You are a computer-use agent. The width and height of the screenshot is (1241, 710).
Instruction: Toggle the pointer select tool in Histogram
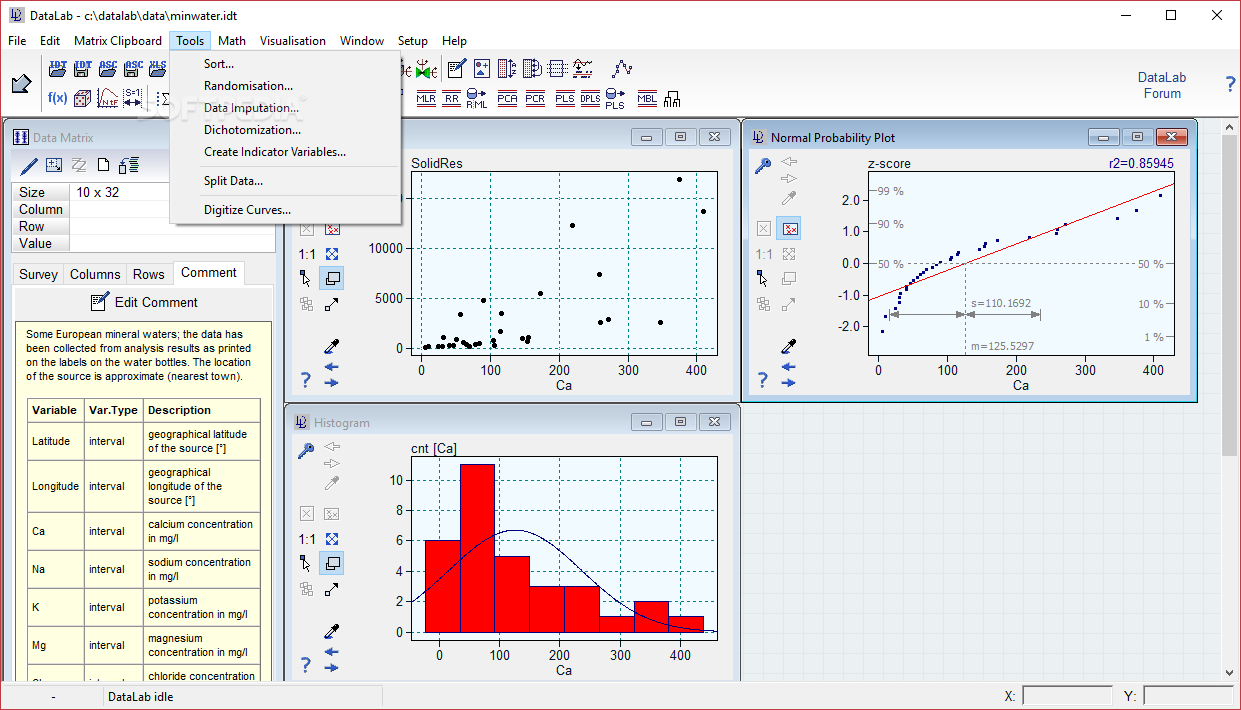point(306,564)
